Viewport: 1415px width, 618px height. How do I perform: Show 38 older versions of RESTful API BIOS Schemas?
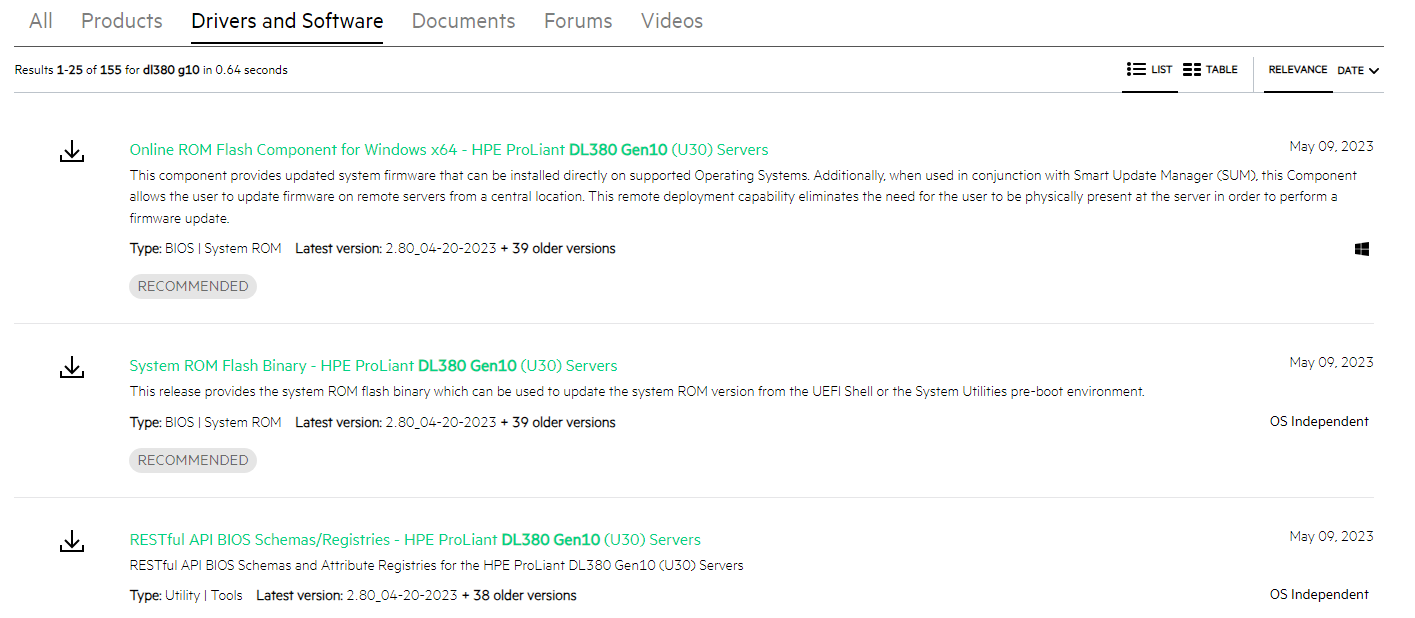(x=519, y=596)
